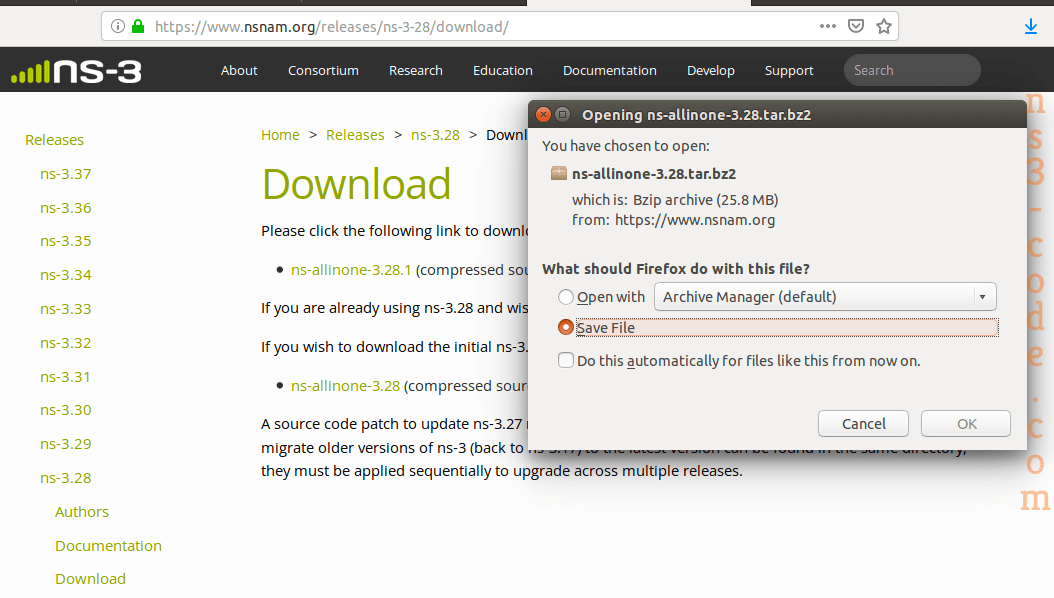The width and height of the screenshot is (1054, 598).
Task: Click the Search field in the header
Action: 912,70
